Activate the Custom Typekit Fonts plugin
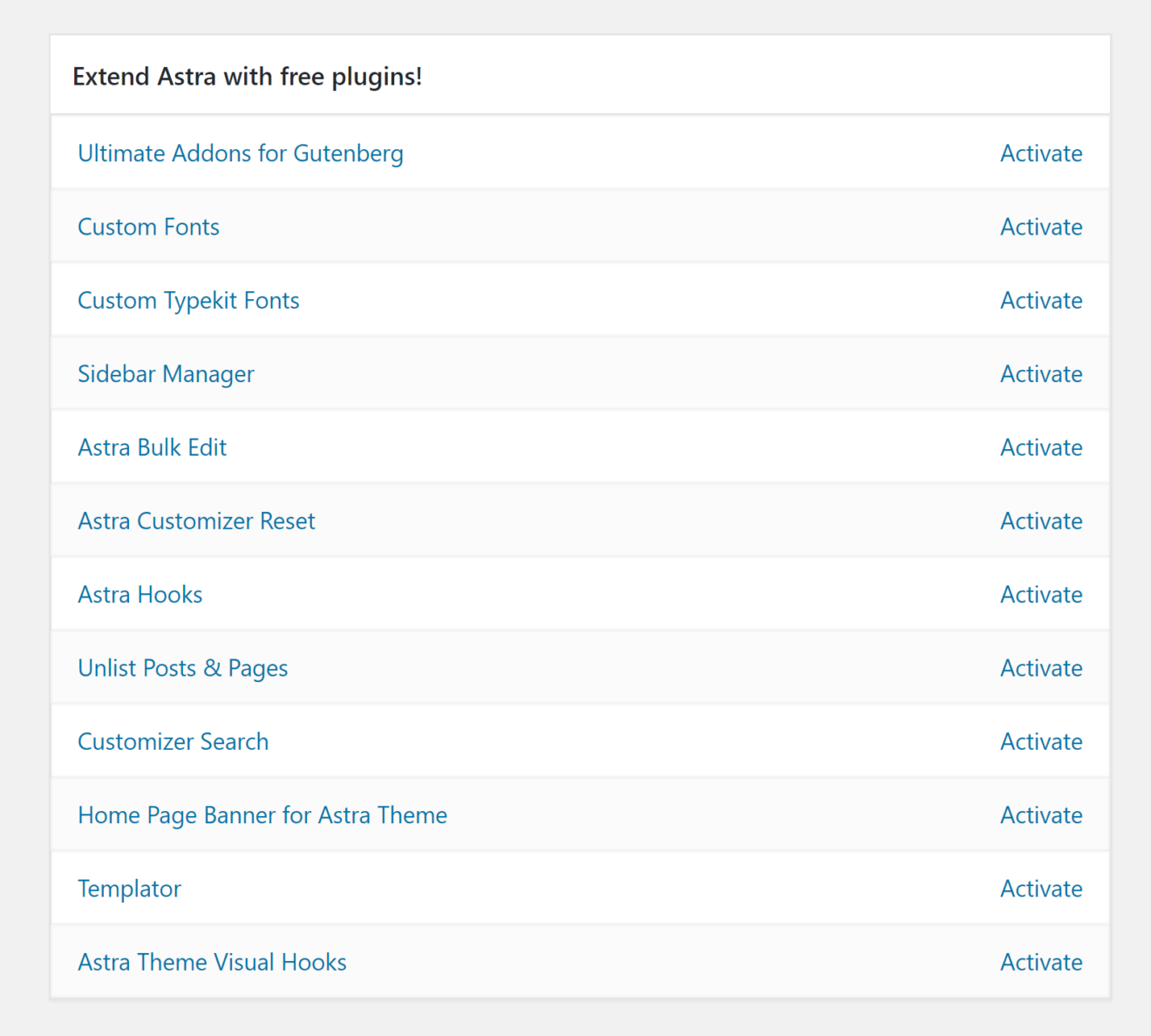The height and width of the screenshot is (1036, 1151). [1041, 300]
